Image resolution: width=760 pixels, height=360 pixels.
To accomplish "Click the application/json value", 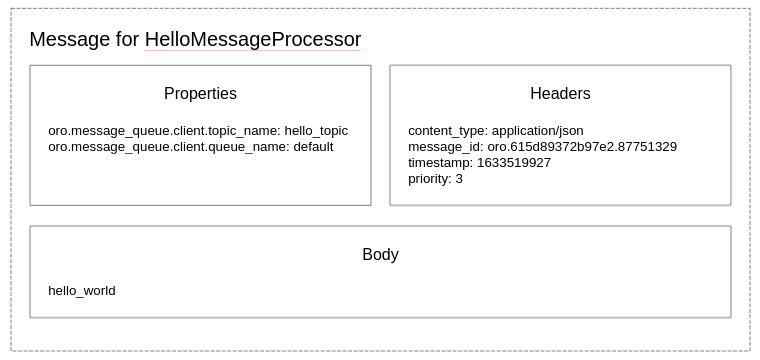I will (x=538, y=131).
